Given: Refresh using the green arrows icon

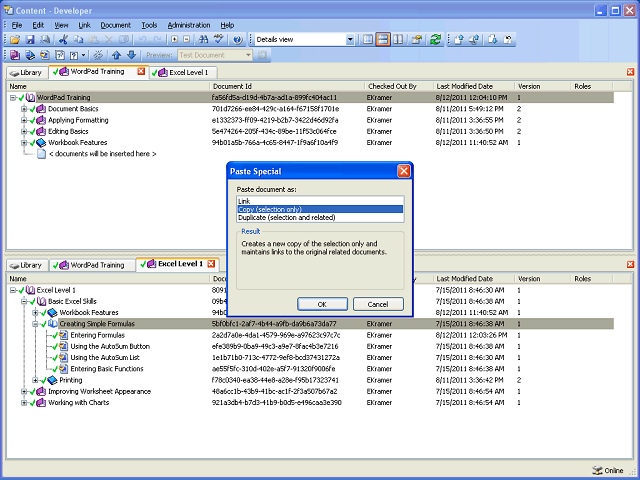Looking at the screenshot, I should 436,40.
